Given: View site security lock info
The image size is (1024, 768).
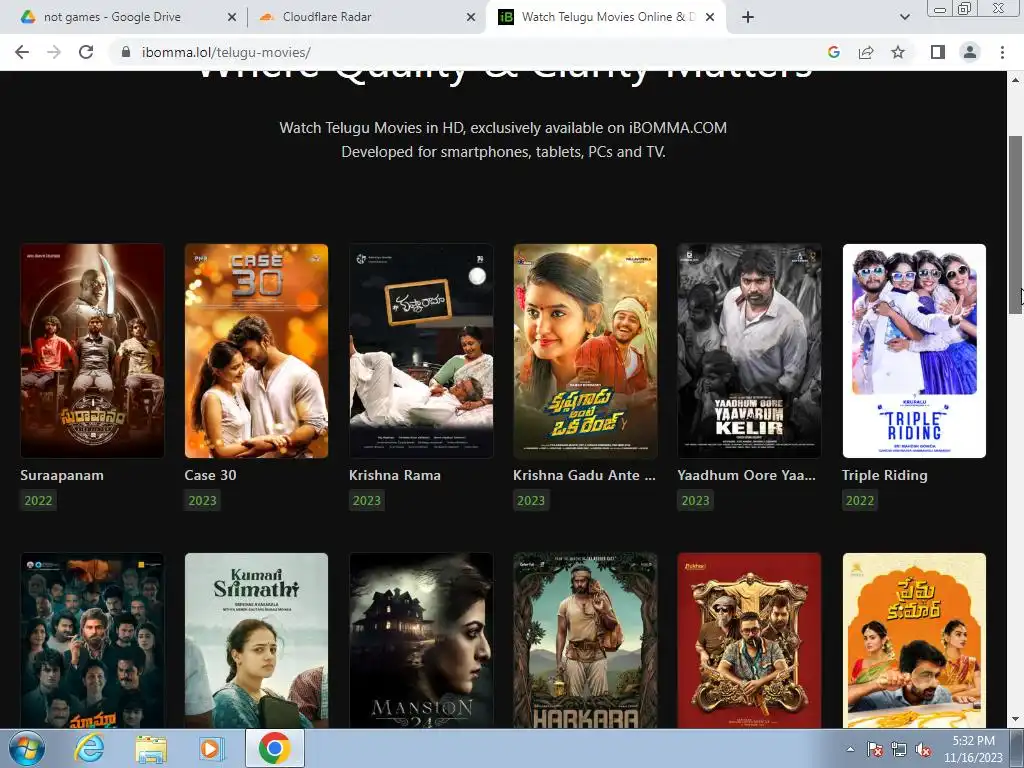Looking at the screenshot, I should point(126,52).
